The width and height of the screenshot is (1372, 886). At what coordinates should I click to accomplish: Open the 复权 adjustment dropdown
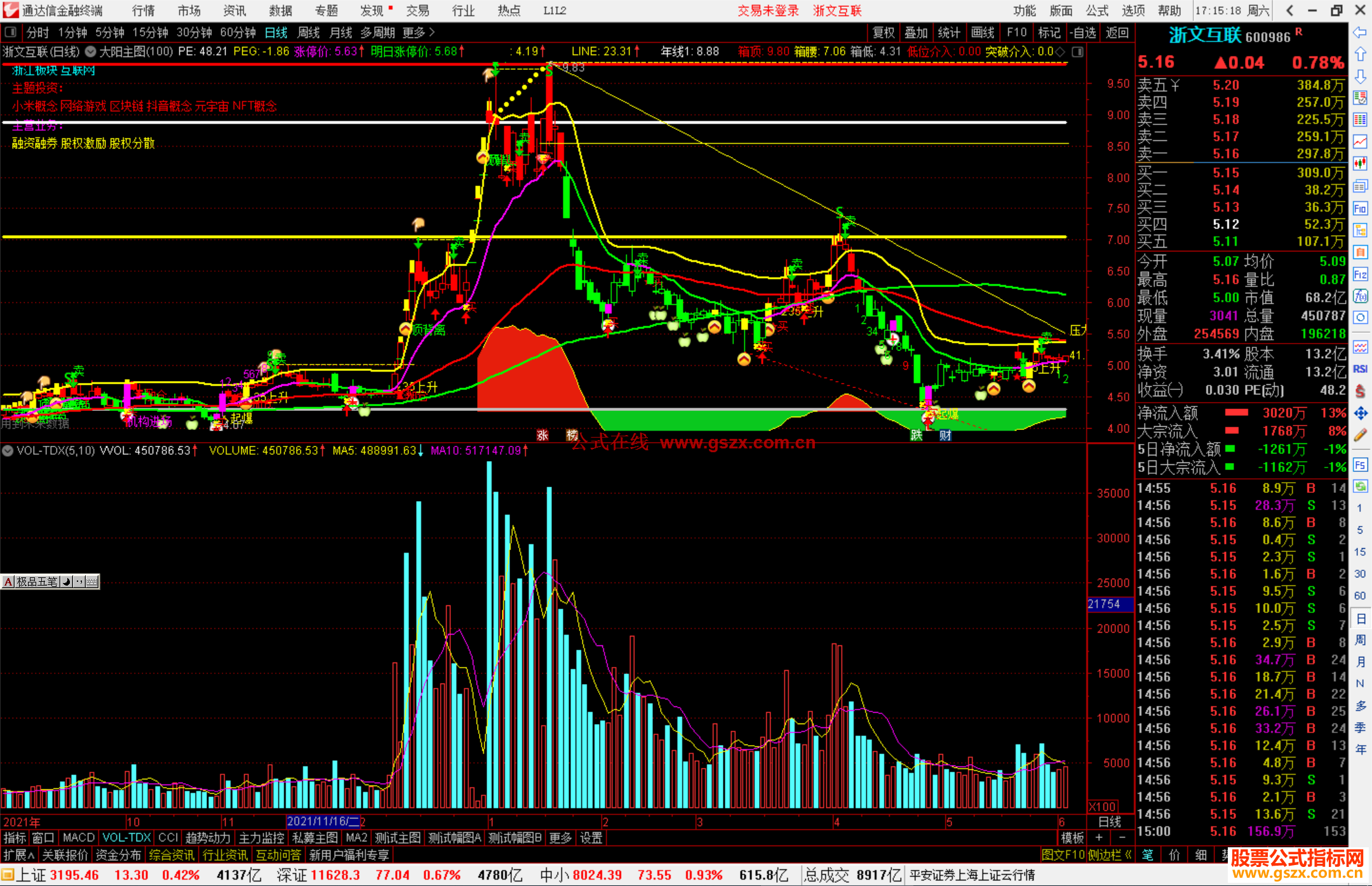884,32
